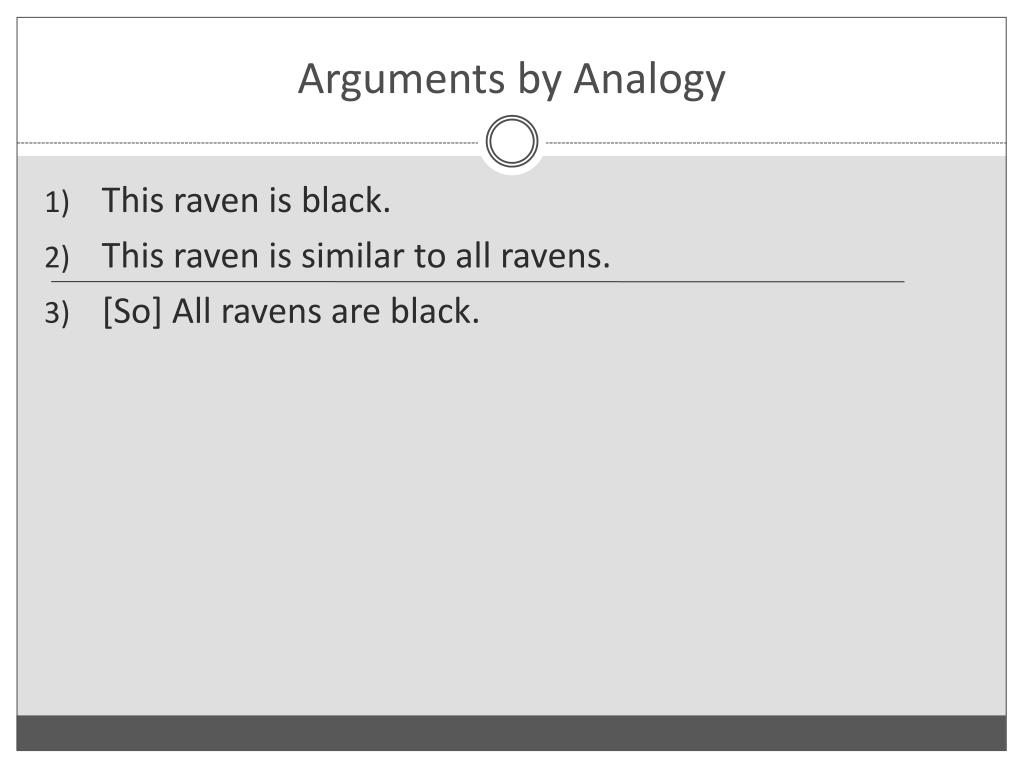Viewport: 1024px width, 768px height.
Task: Click the word Analogy in the title
Action: [649, 79]
